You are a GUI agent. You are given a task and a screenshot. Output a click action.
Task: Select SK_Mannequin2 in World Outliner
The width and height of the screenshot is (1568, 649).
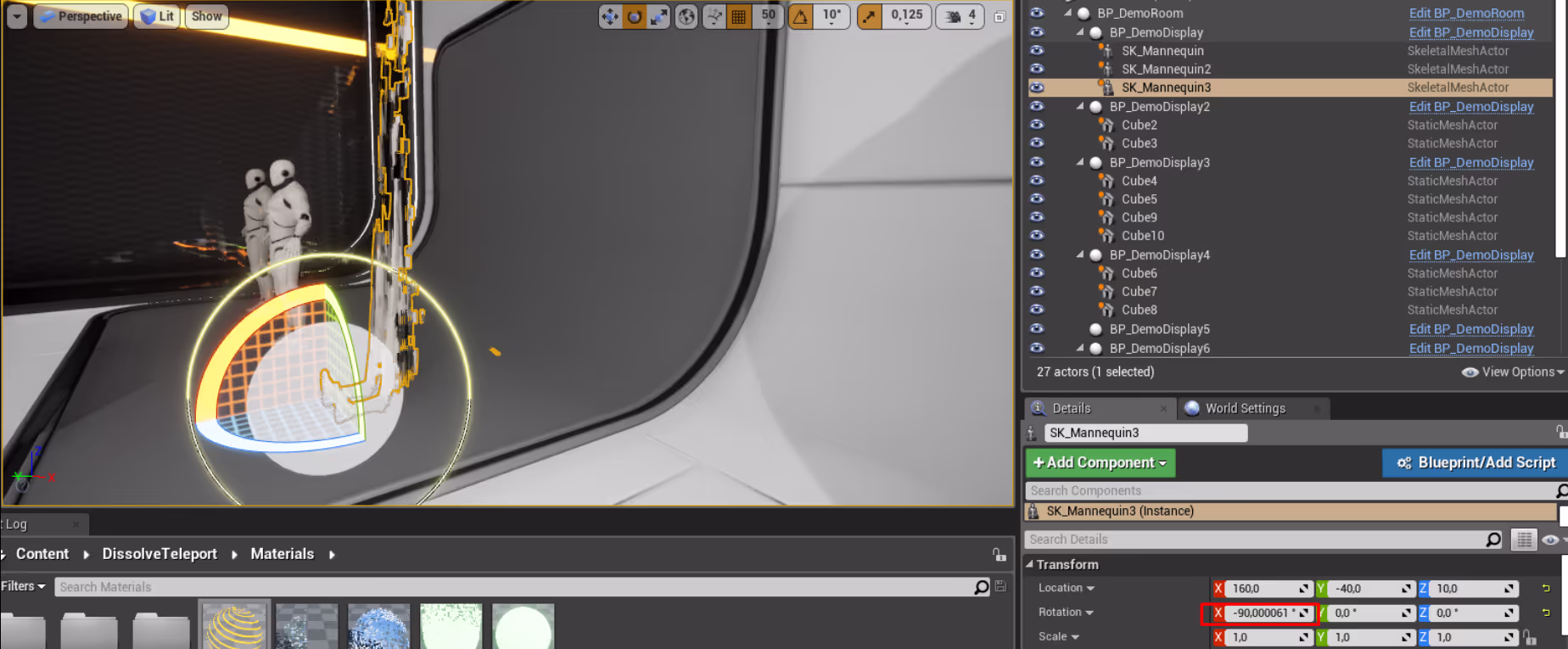pyautogui.click(x=1166, y=69)
